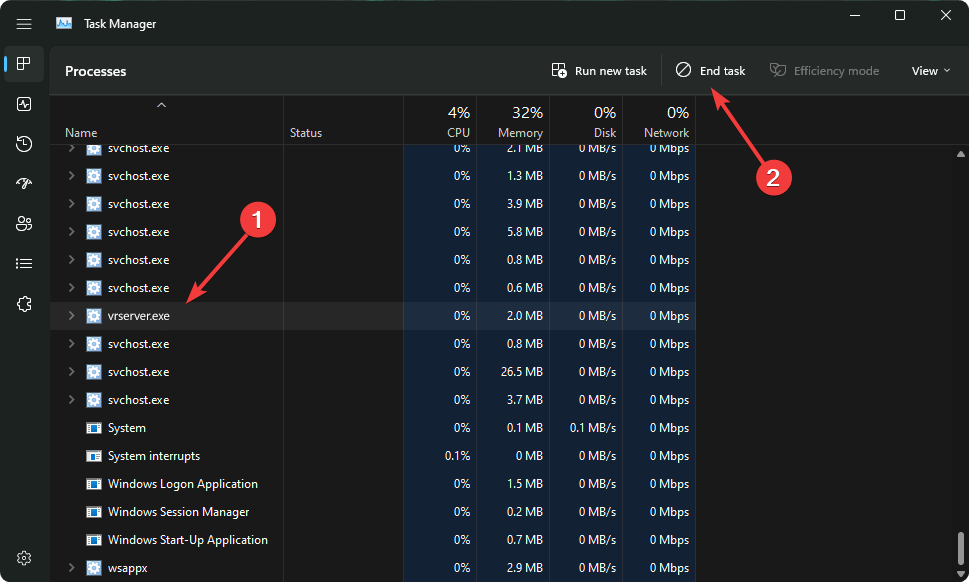Open the Performance page from sidebar
Screen dimensions: 969x582
(x=24, y=104)
